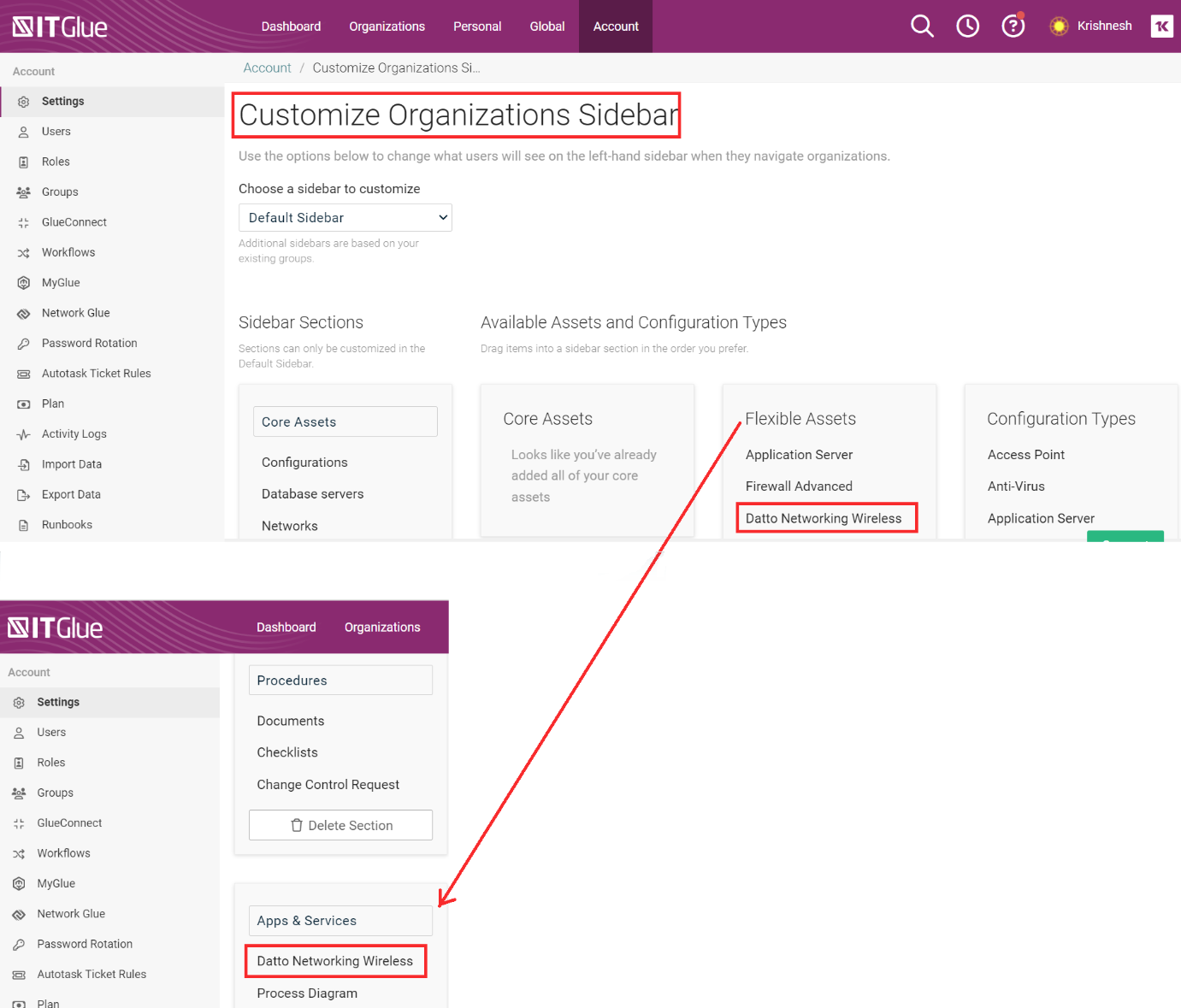Open Dashboard in the lower screenshot header

tap(286, 628)
